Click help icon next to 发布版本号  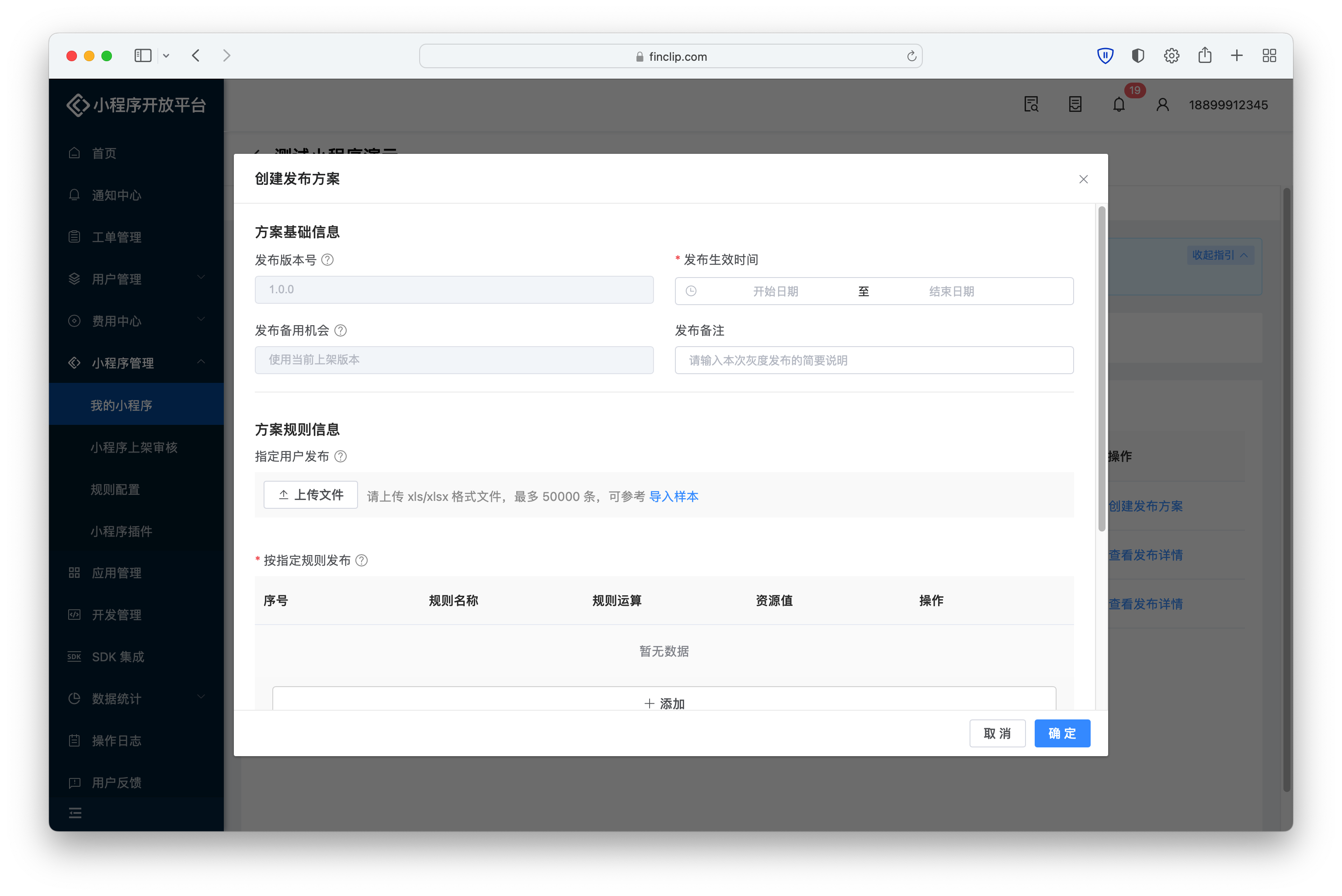click(327, 260)
